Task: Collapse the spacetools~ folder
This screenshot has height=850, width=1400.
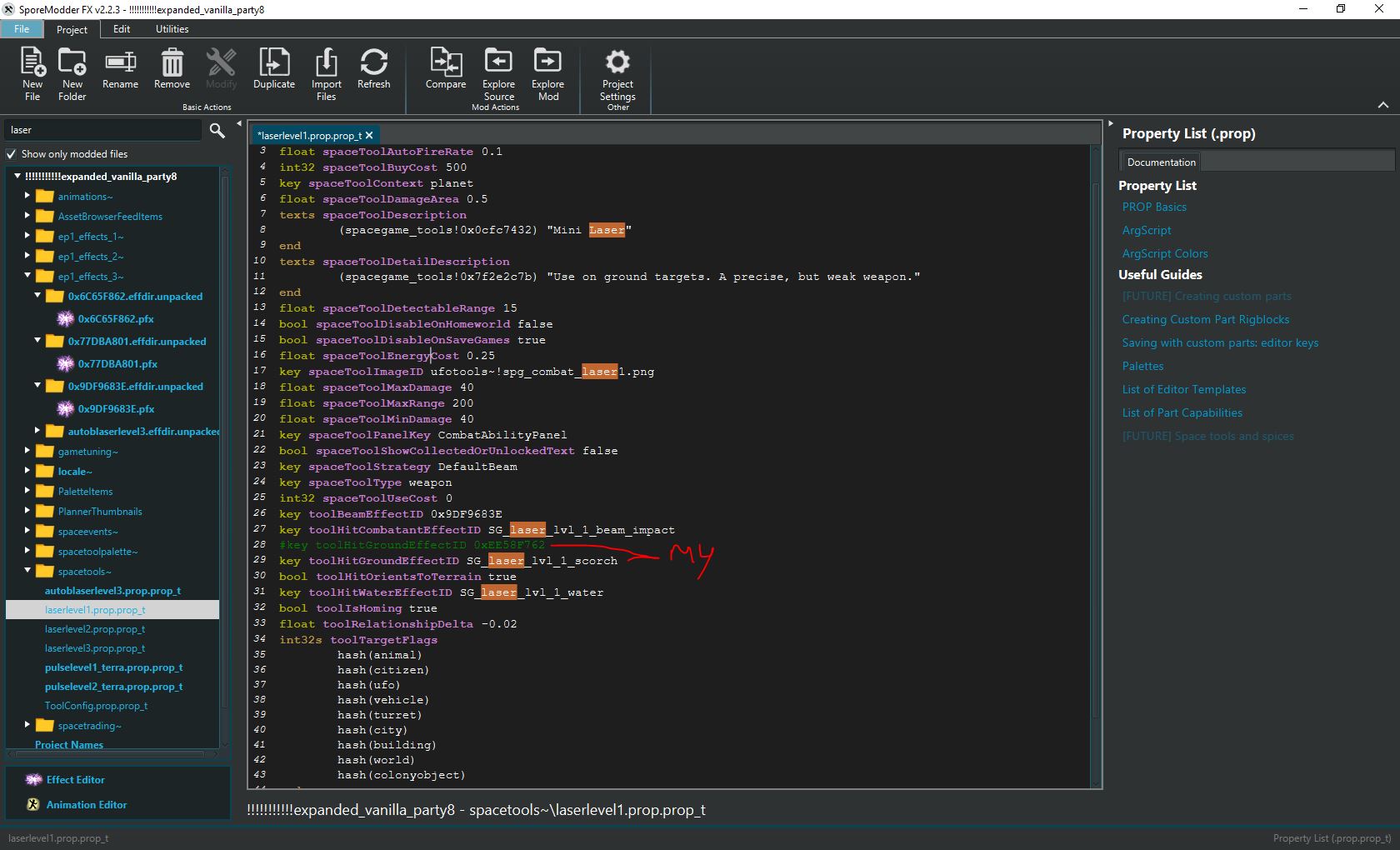Action: (x=27, y=571)
